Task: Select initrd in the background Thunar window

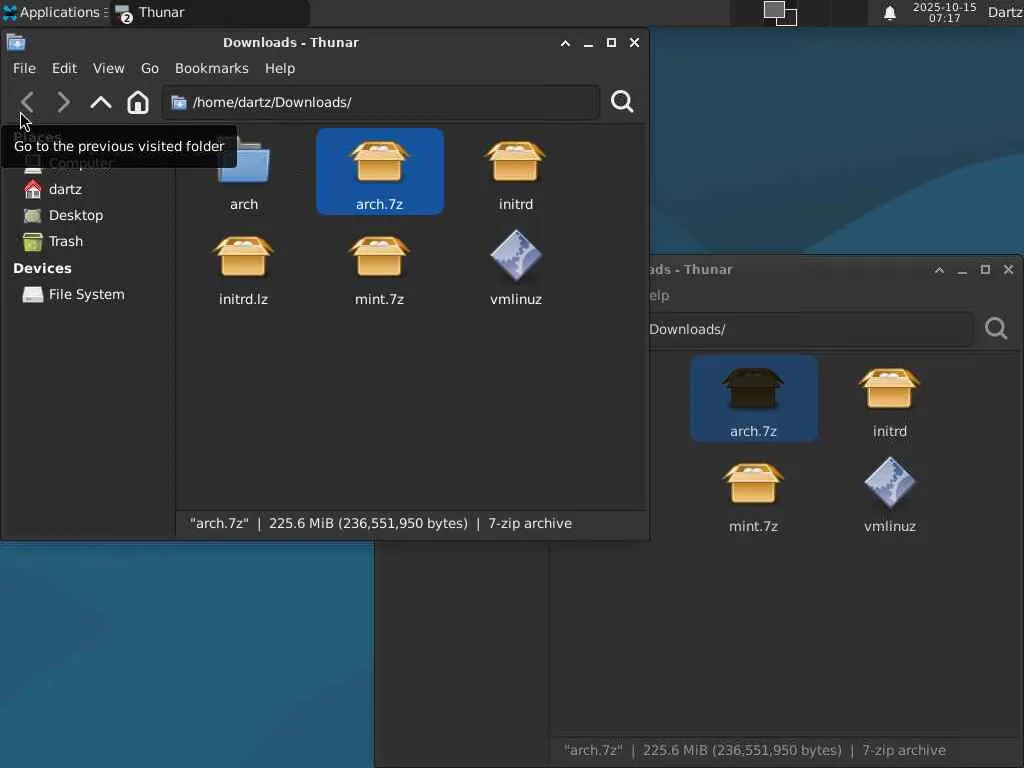Action: coord(889,402)
